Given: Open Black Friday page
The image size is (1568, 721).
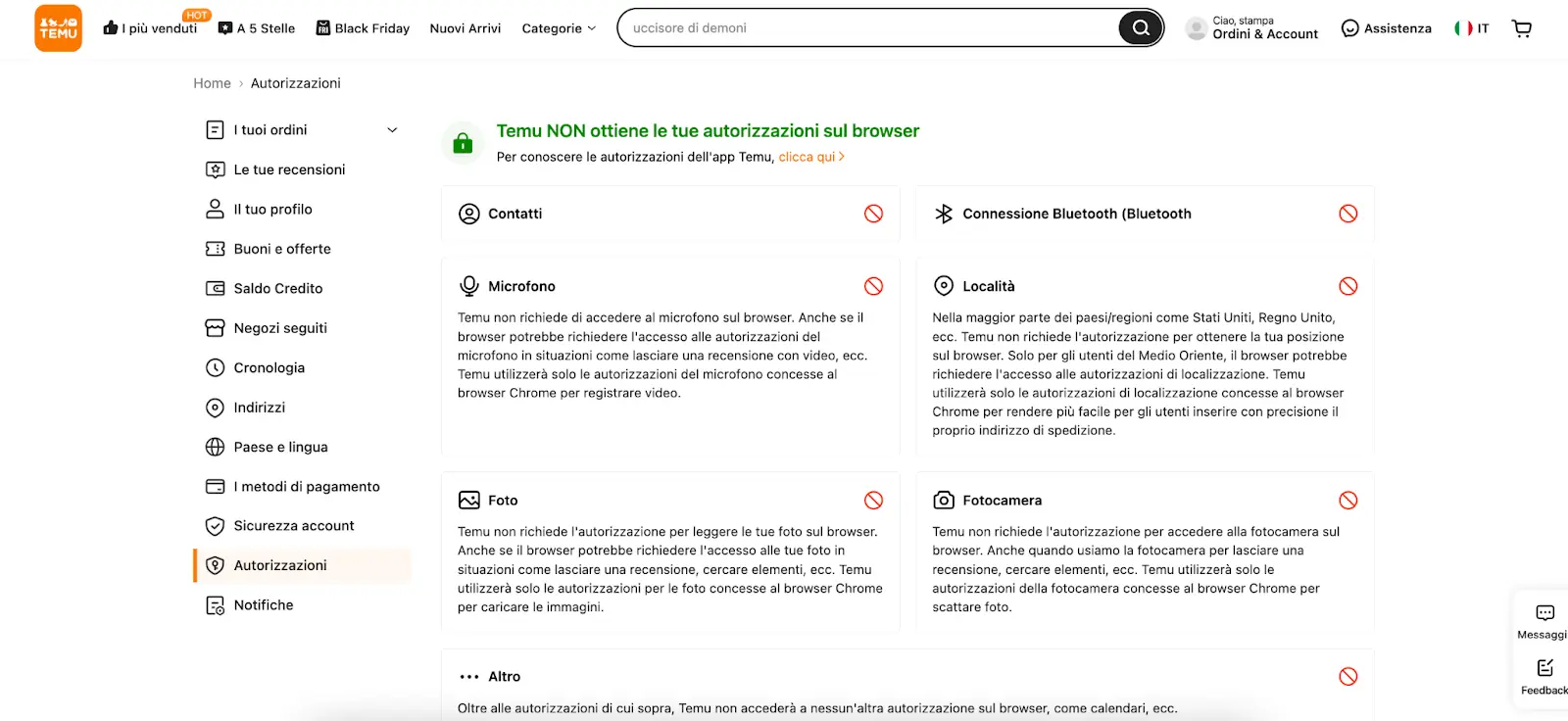Looking at the screenshot, I should [363, 28].
